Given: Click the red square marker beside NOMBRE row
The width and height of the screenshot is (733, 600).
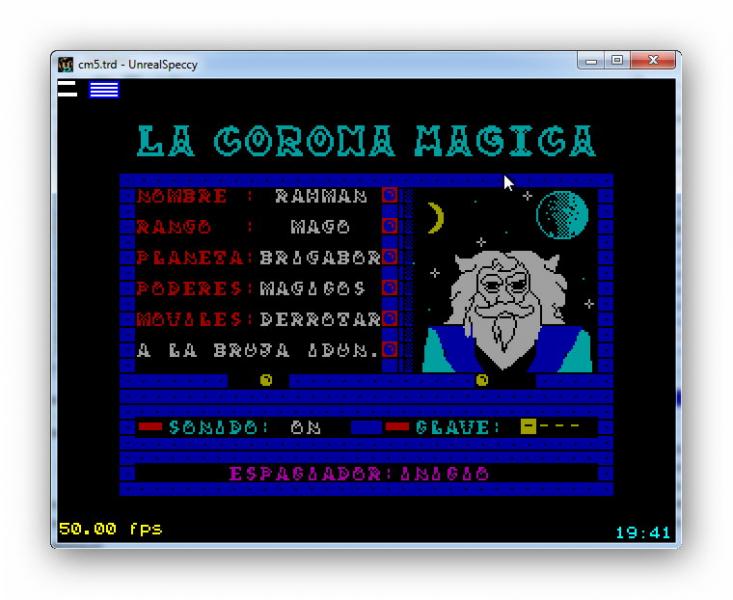Looking at the screenshot, I should [x=390, y=196].
